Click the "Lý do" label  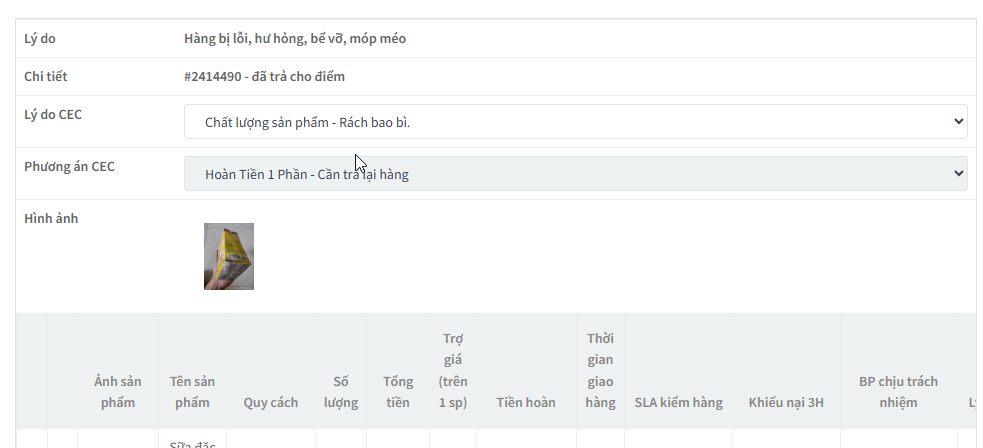coord(39,38)
